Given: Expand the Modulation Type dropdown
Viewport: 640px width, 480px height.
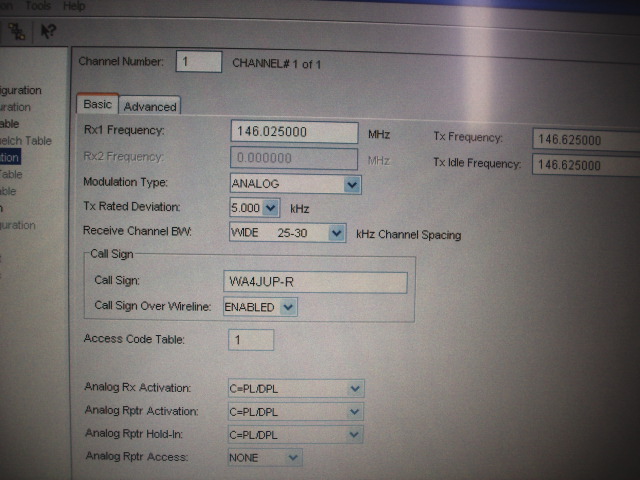Looking at the screenshot, I should click(x=351, y=184).
